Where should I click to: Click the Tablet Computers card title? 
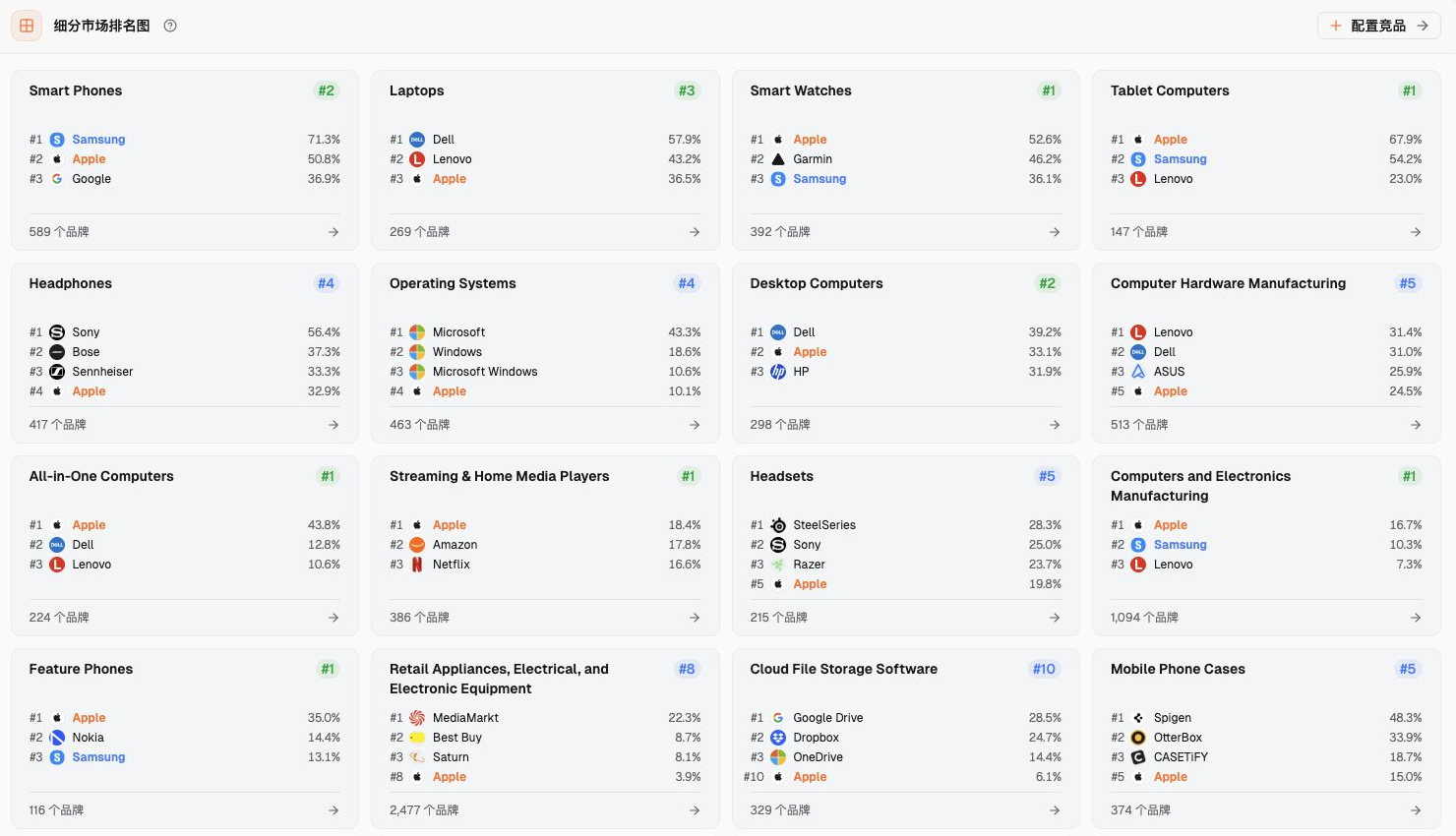pyautogui.click(x=1170, y=90)
